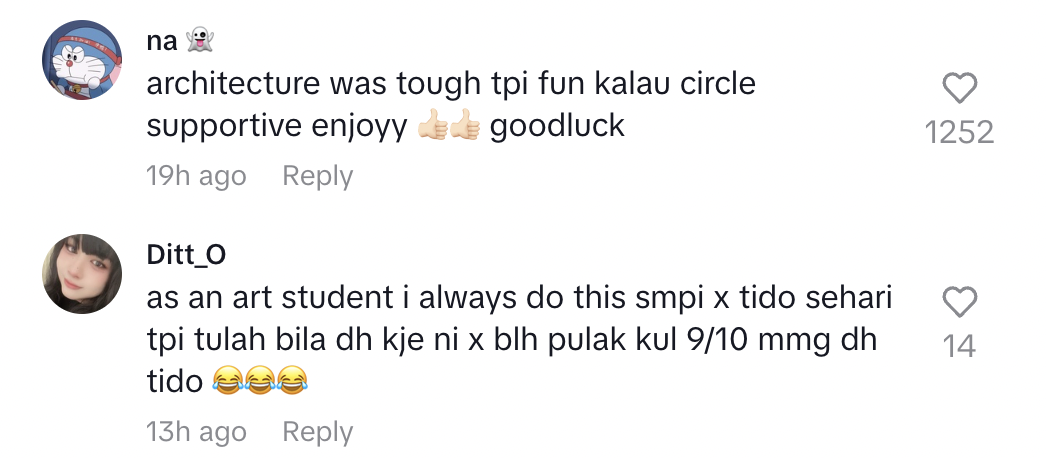Click the as an art student comment text
Viewport: 1046px width, 458px height.
[520, 340]
